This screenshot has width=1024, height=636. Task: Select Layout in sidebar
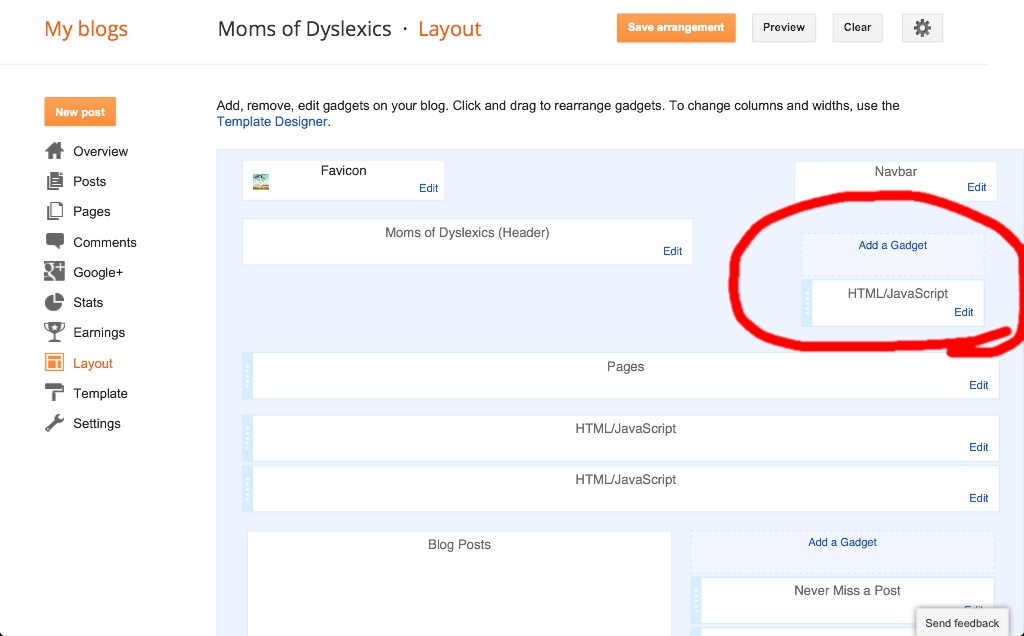tap(93, 363)
